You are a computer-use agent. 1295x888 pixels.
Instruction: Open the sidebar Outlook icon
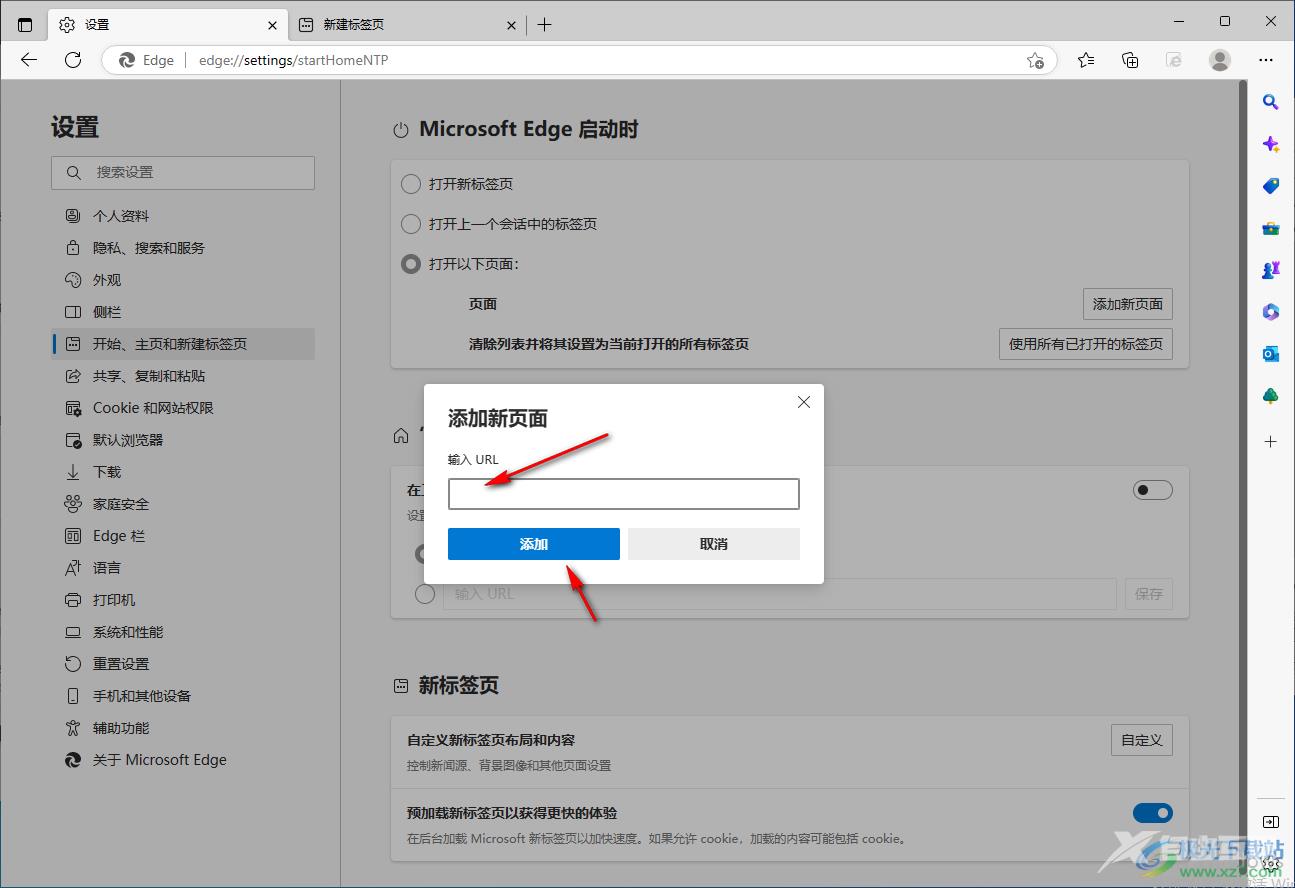(1270, 354)
